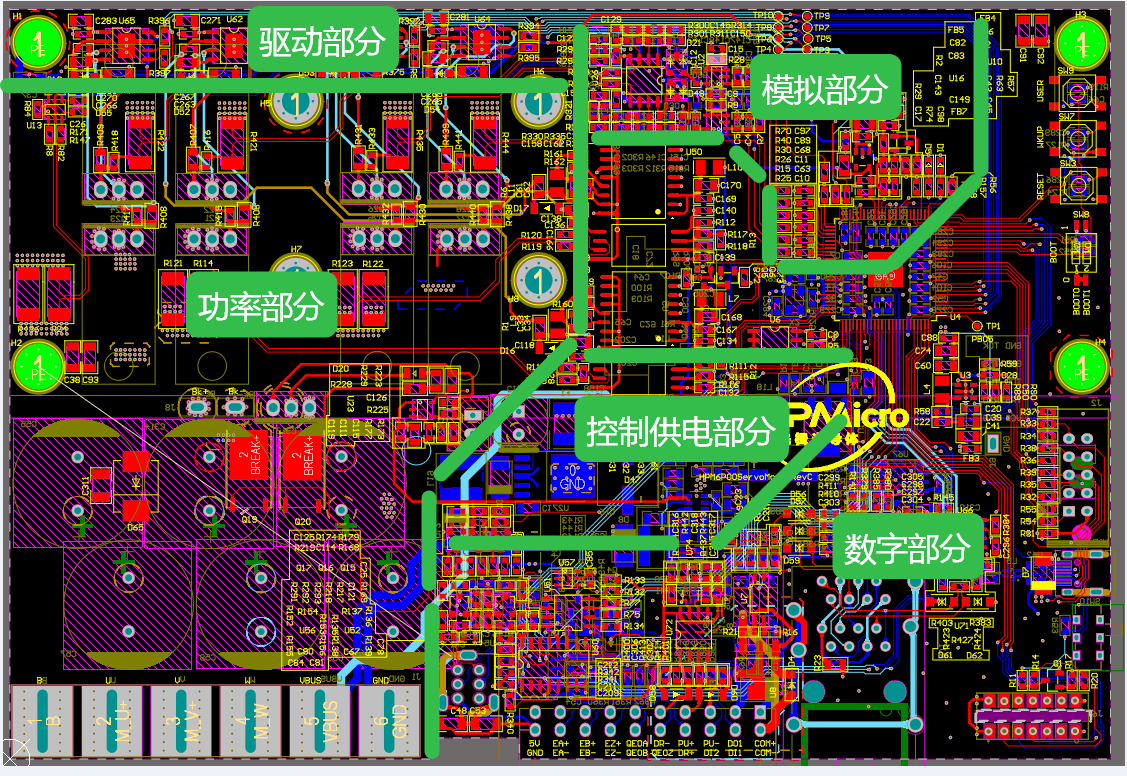Click the H4 PE mounting hole

1082,366
